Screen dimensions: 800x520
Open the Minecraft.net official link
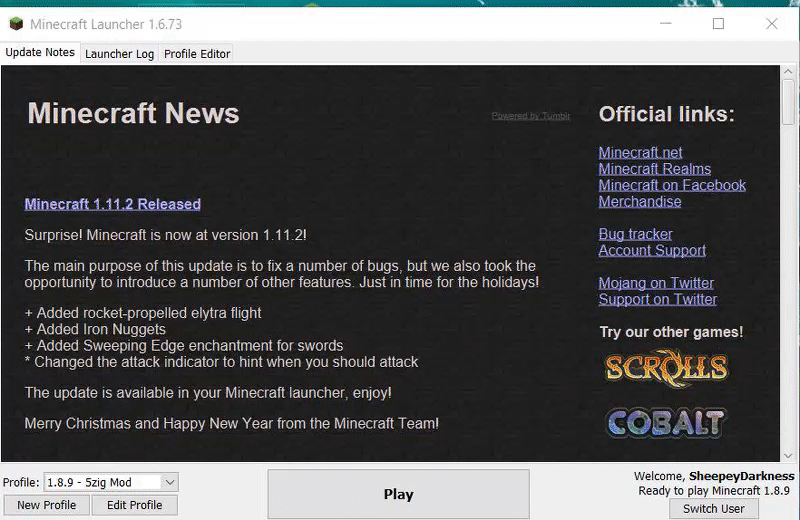click(640, 153)
